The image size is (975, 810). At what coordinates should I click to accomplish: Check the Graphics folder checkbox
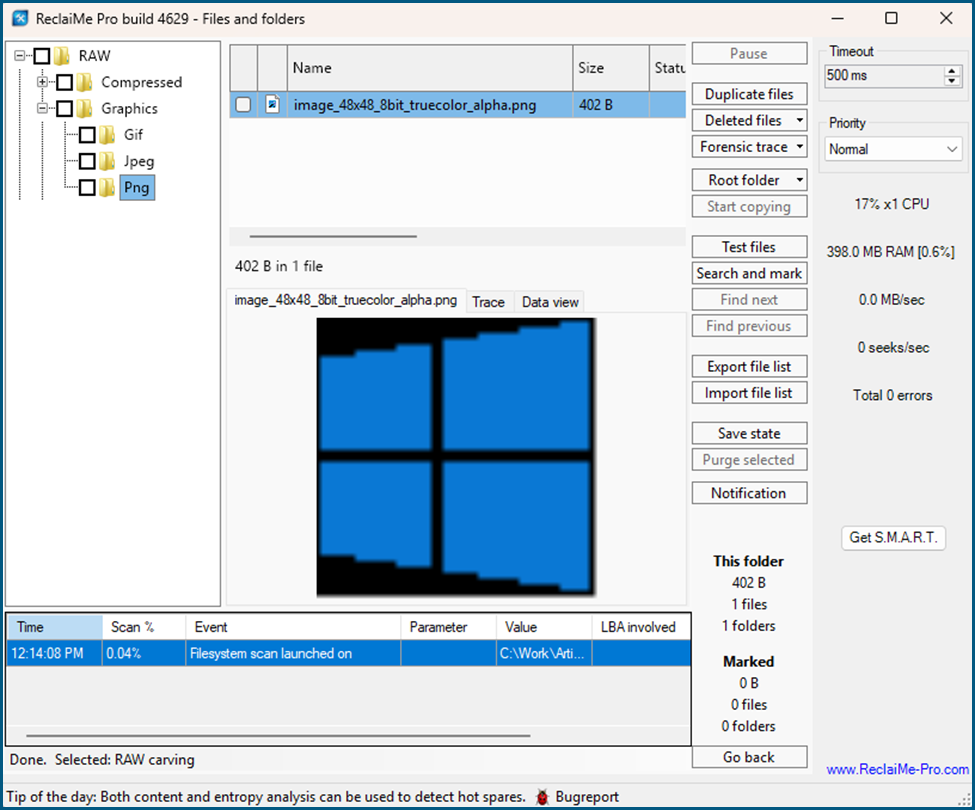pyautogui.click(x=65, y=109)
